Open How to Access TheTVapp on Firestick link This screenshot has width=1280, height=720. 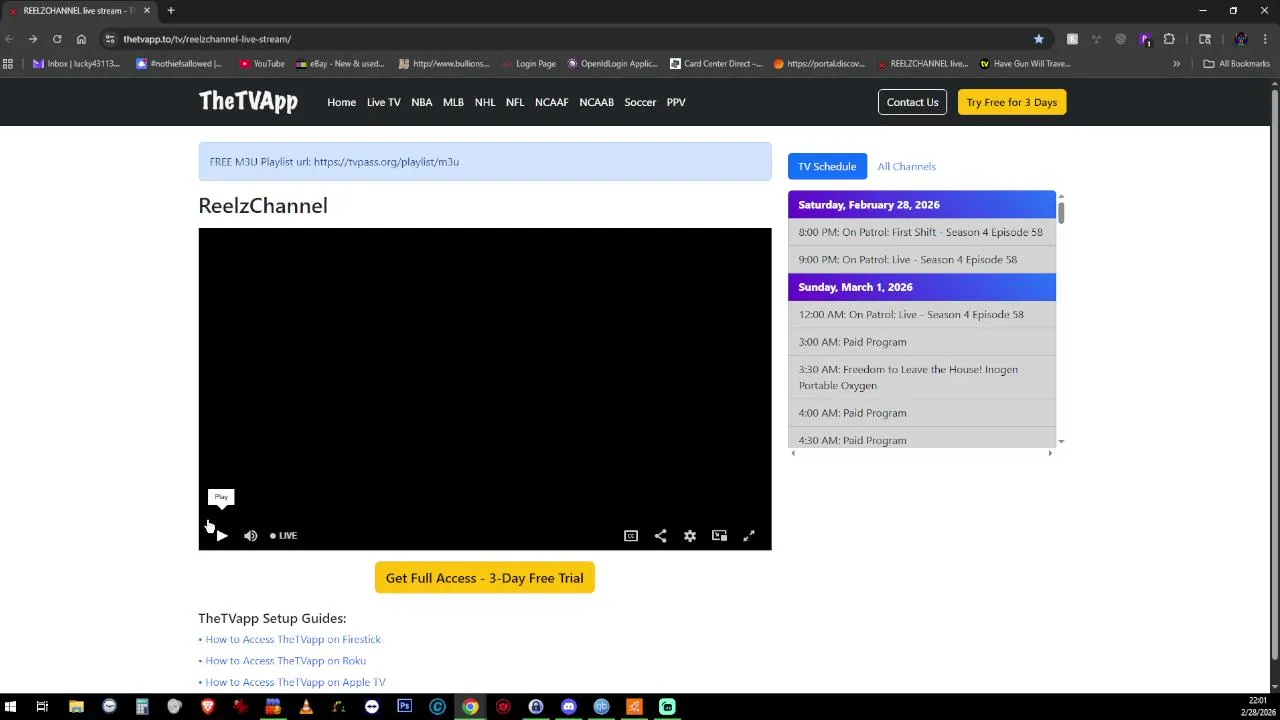(293, 639)
